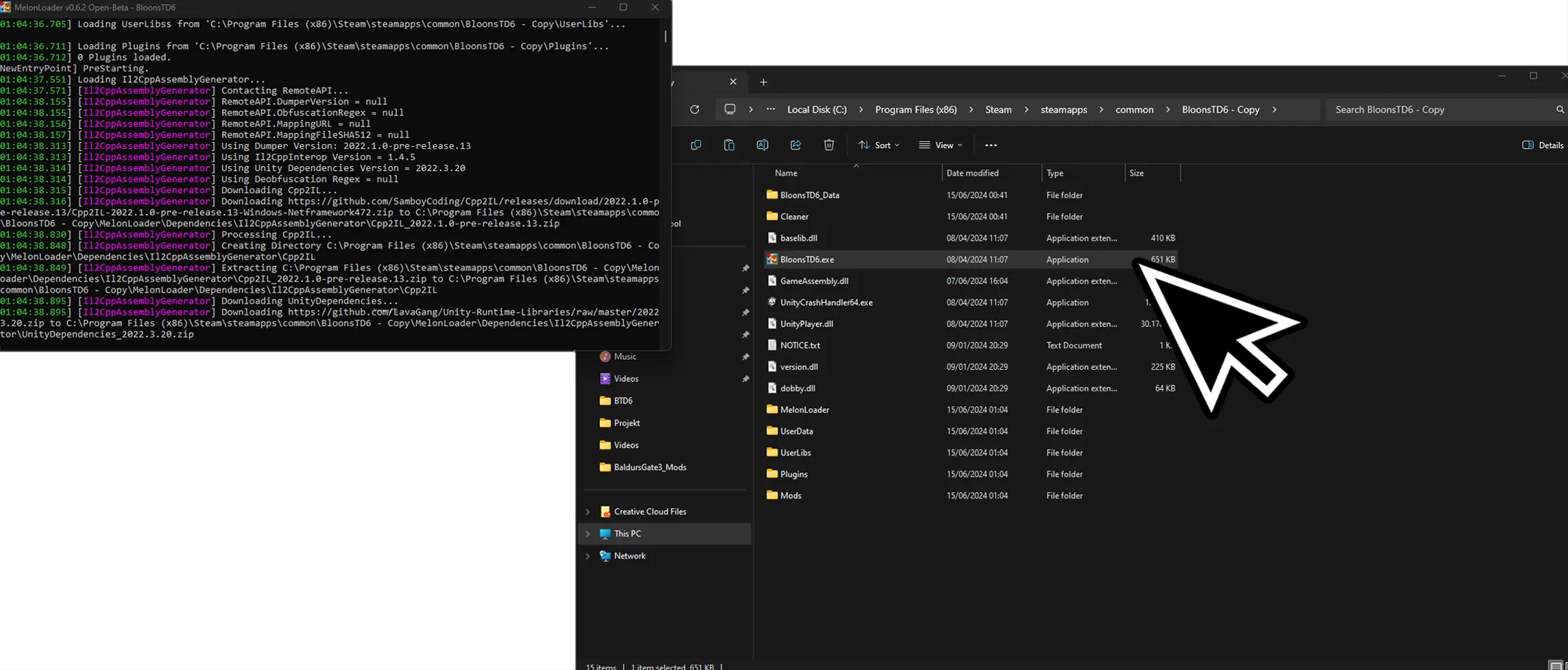Image resolution: width=1568 pixels, height=670 pixels.
Task: Toggle the Details pane on
Action: (x=1542, y=145)
